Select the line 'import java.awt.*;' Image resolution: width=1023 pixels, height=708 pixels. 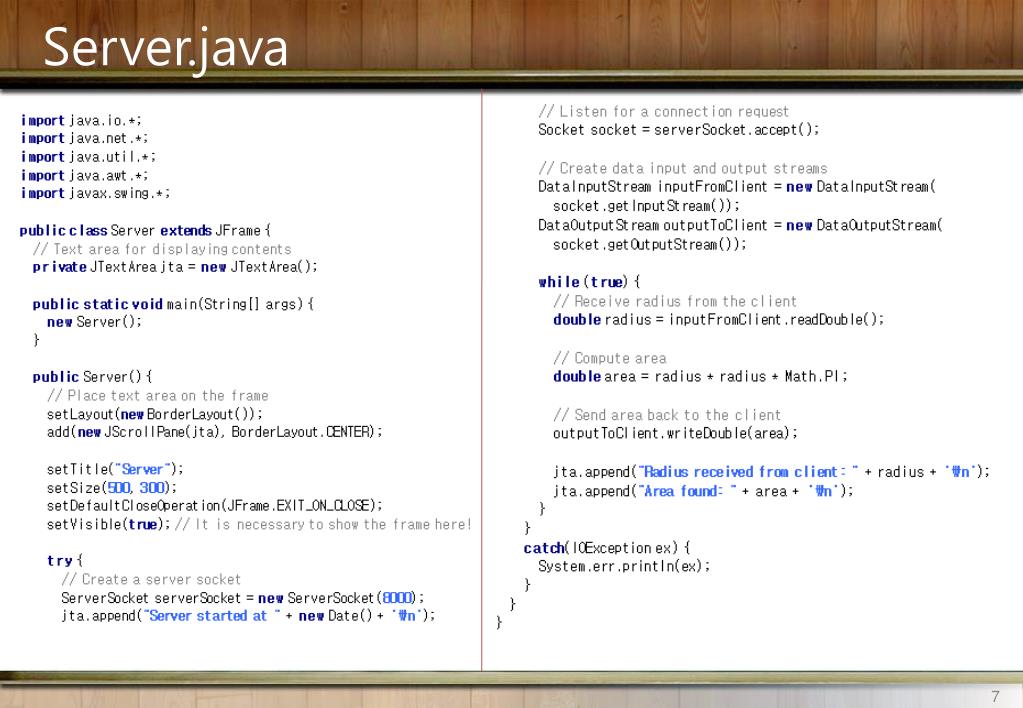click(84, 175)
